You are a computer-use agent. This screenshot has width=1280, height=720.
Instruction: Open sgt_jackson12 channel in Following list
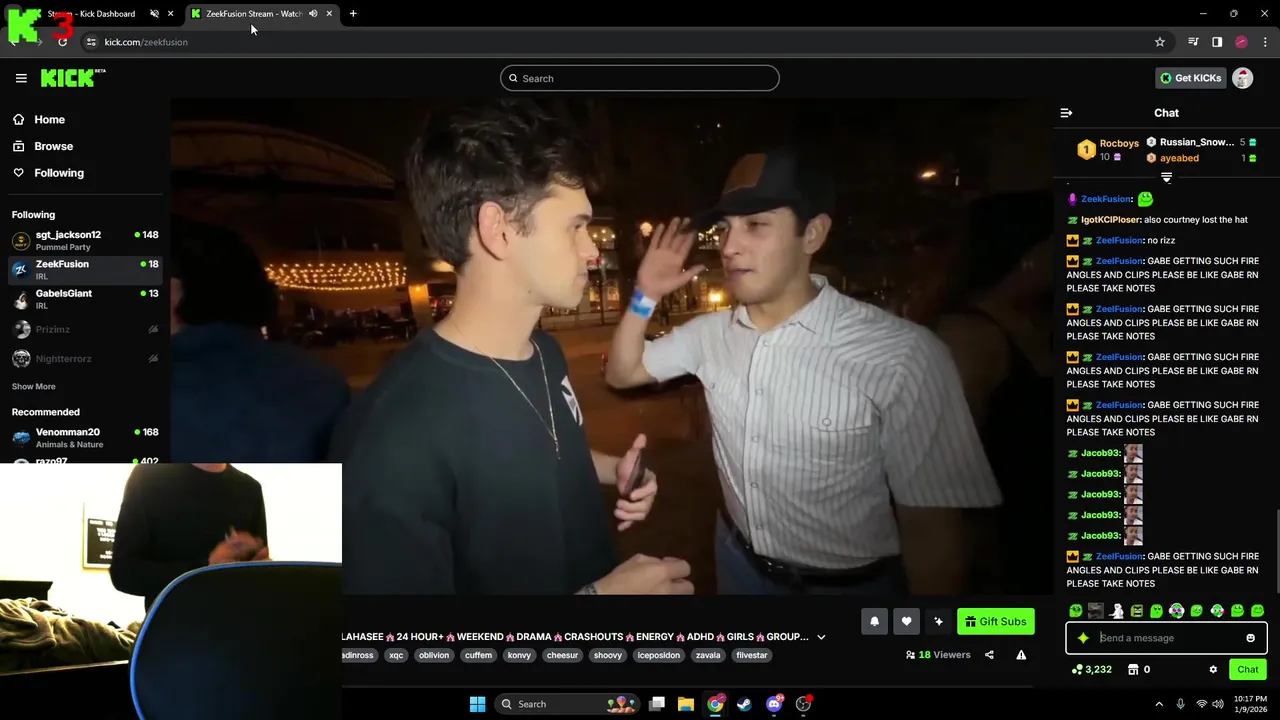(85, 240)
